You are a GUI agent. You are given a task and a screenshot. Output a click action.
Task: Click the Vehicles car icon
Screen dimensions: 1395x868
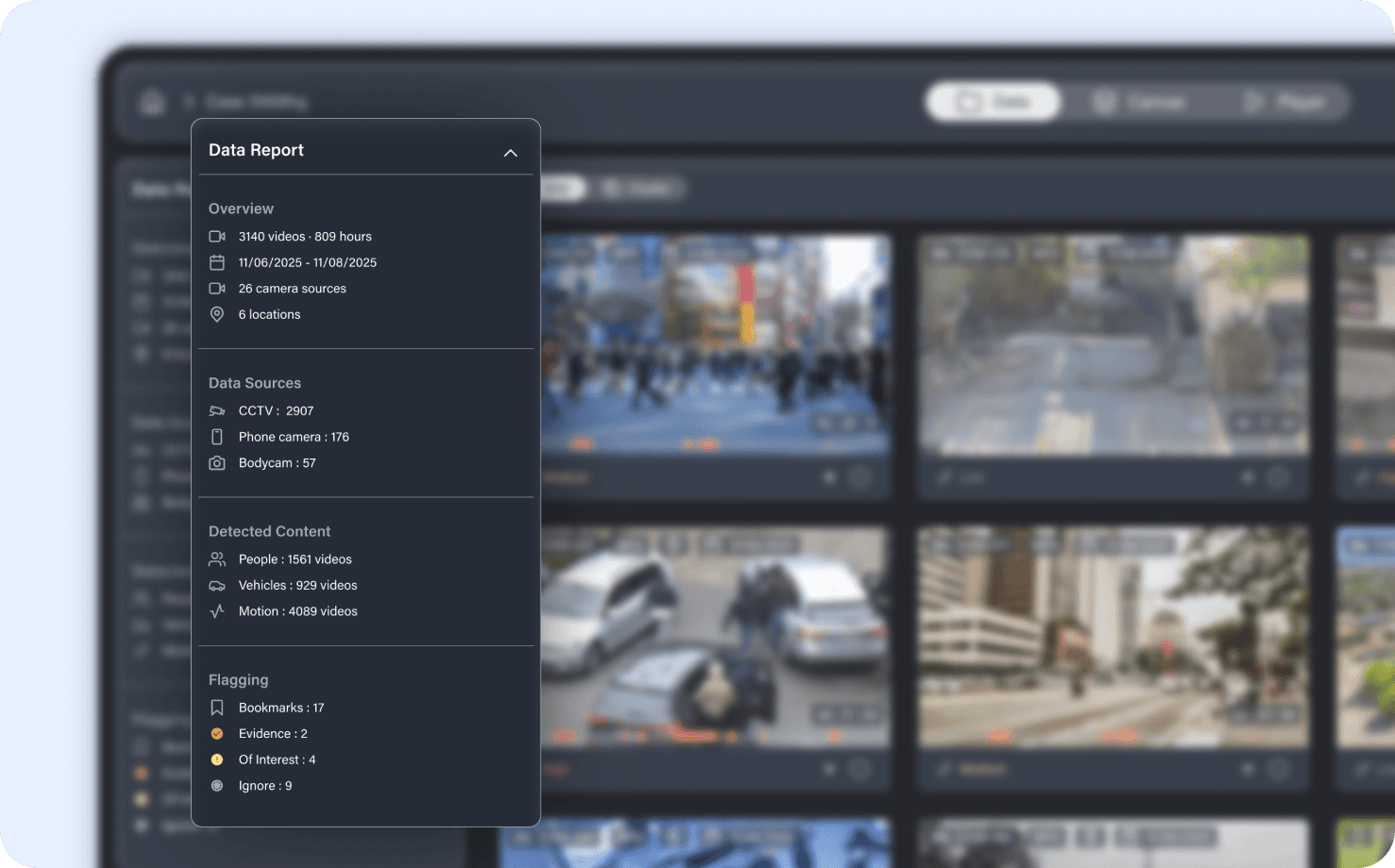pyautogui.click(x=217, y=586)
